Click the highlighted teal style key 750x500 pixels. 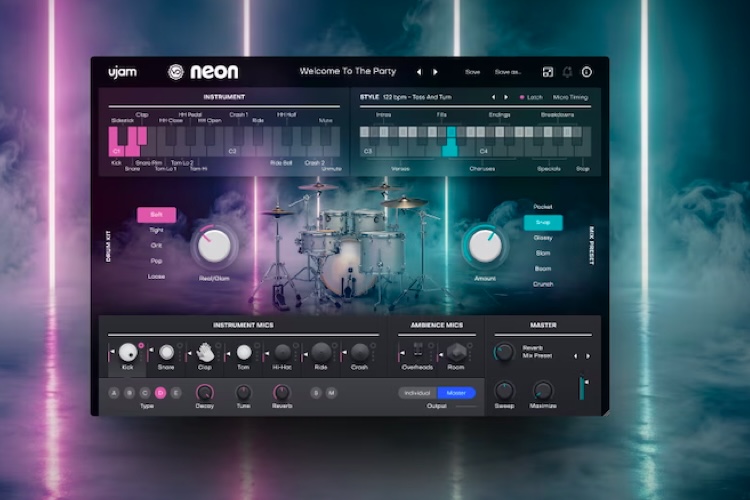coord(451,142)
